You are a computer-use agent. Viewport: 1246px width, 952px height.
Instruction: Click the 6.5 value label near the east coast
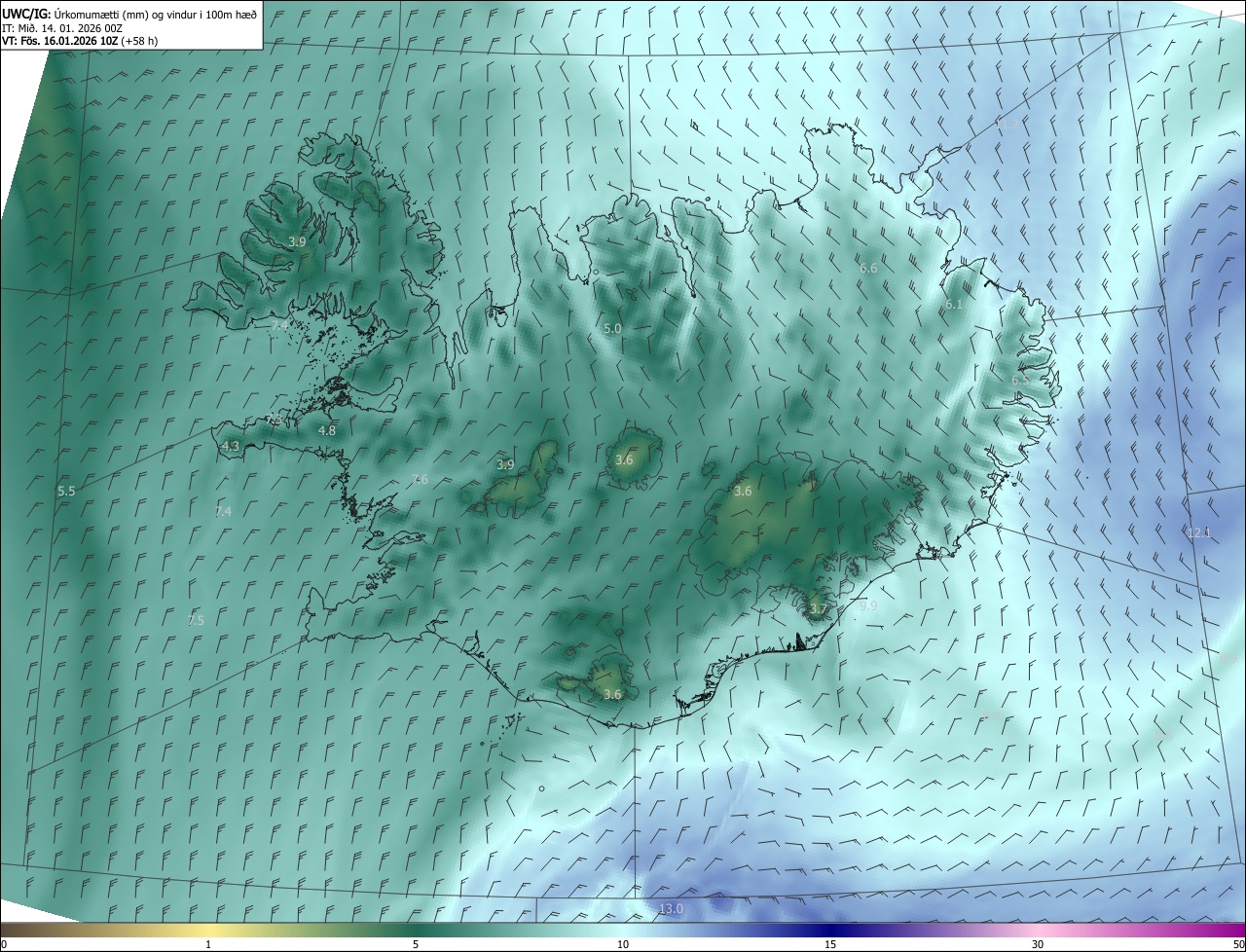pos(1020,380)
